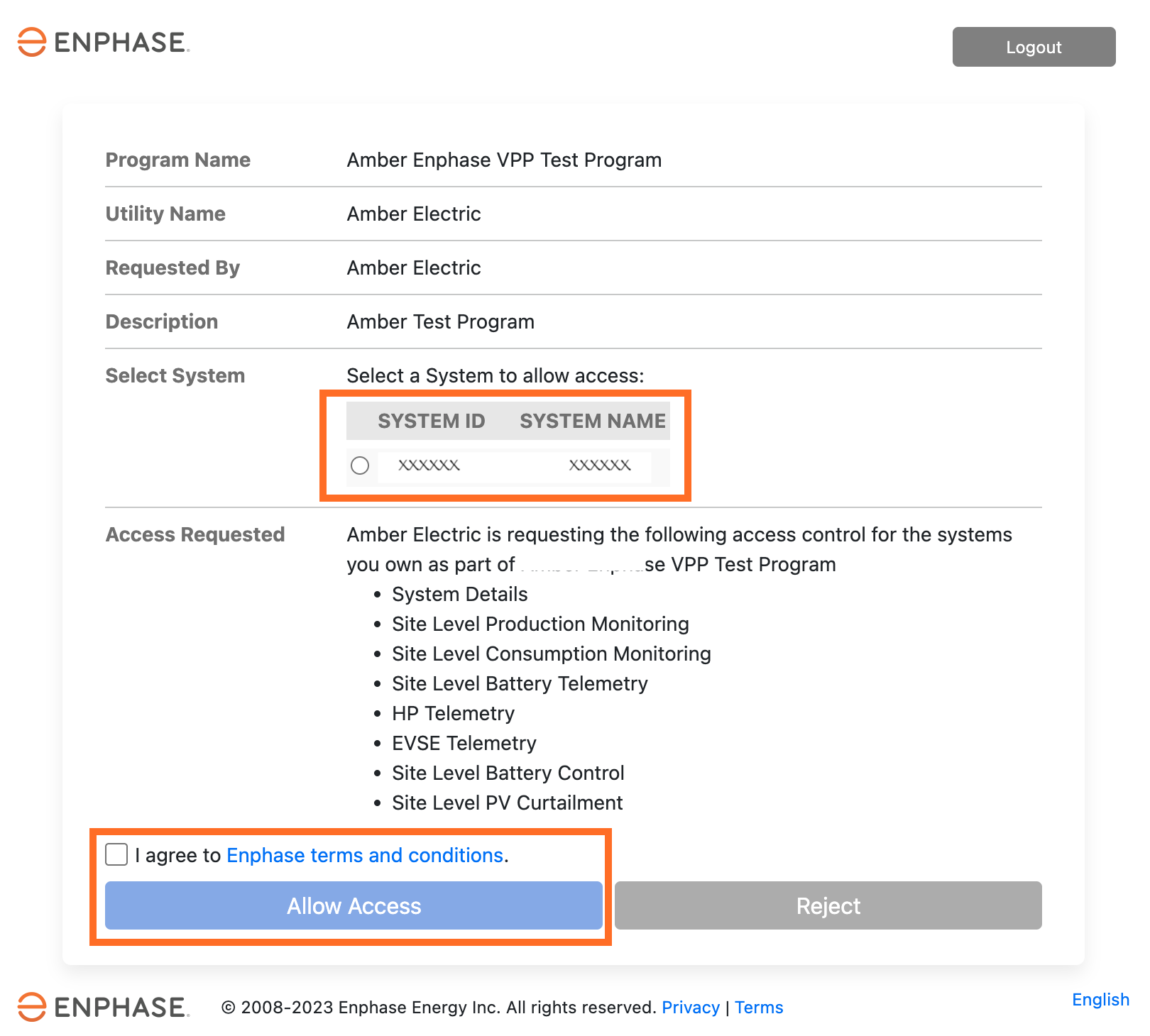The height and width of the screenshot is (1036, 1150).
Task: Click the Program Name label
Action: (x=177, y=160)
